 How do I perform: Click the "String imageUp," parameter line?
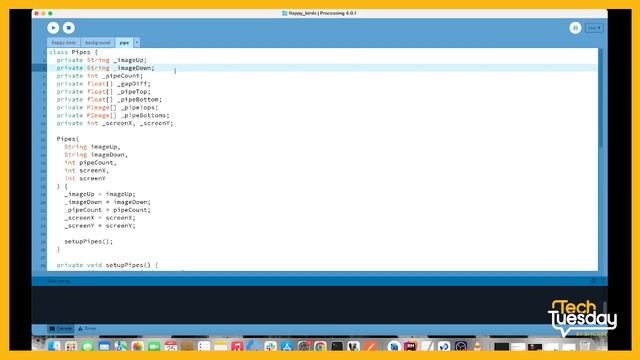pyautogui.click(x=92, y=147)
